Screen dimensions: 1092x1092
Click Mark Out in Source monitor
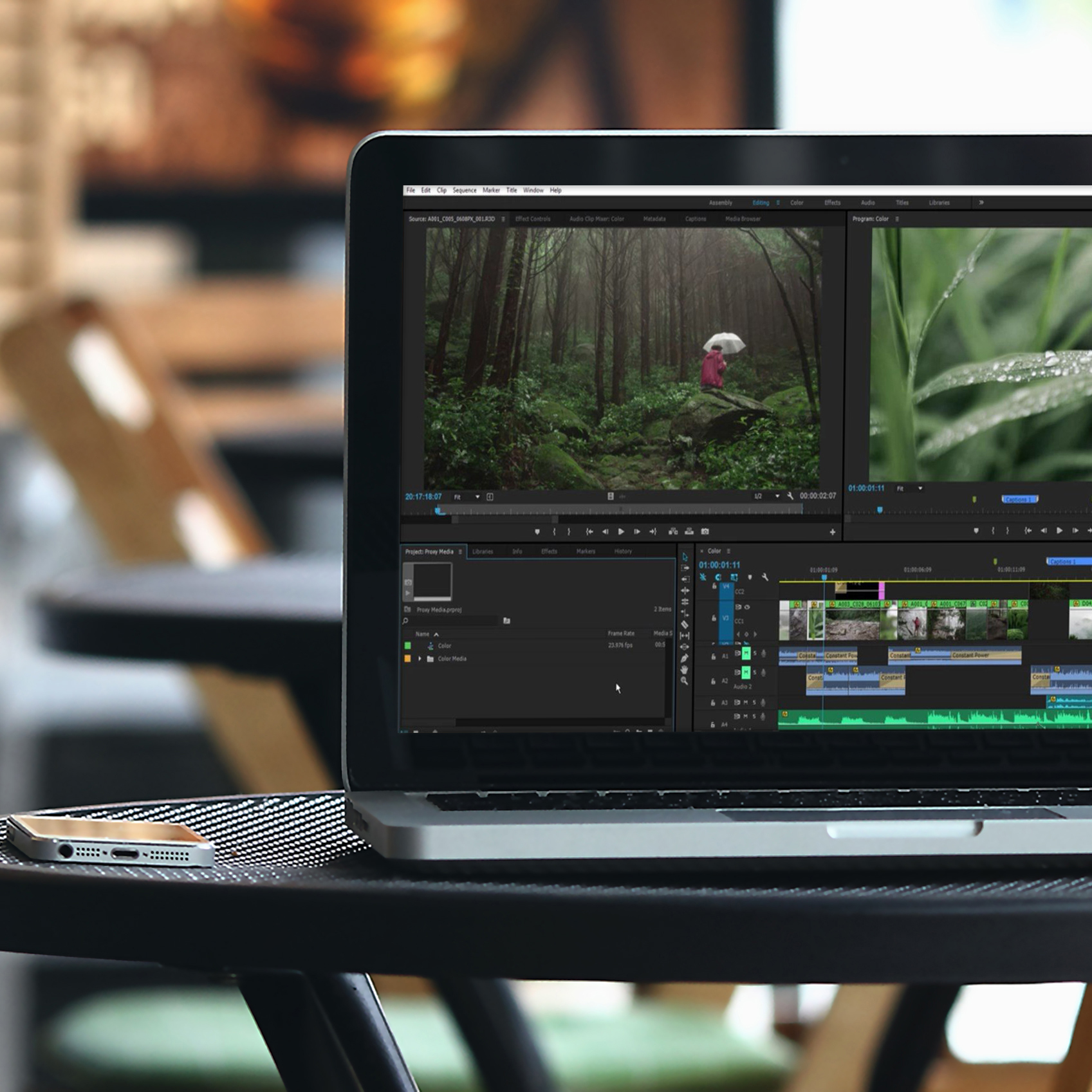tap(568, 532)
